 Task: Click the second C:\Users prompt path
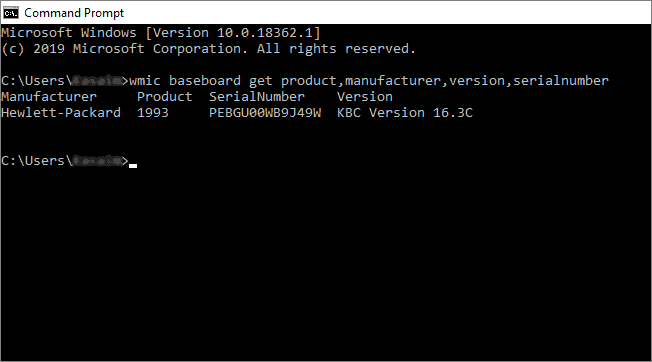click(x=65, y=160)
